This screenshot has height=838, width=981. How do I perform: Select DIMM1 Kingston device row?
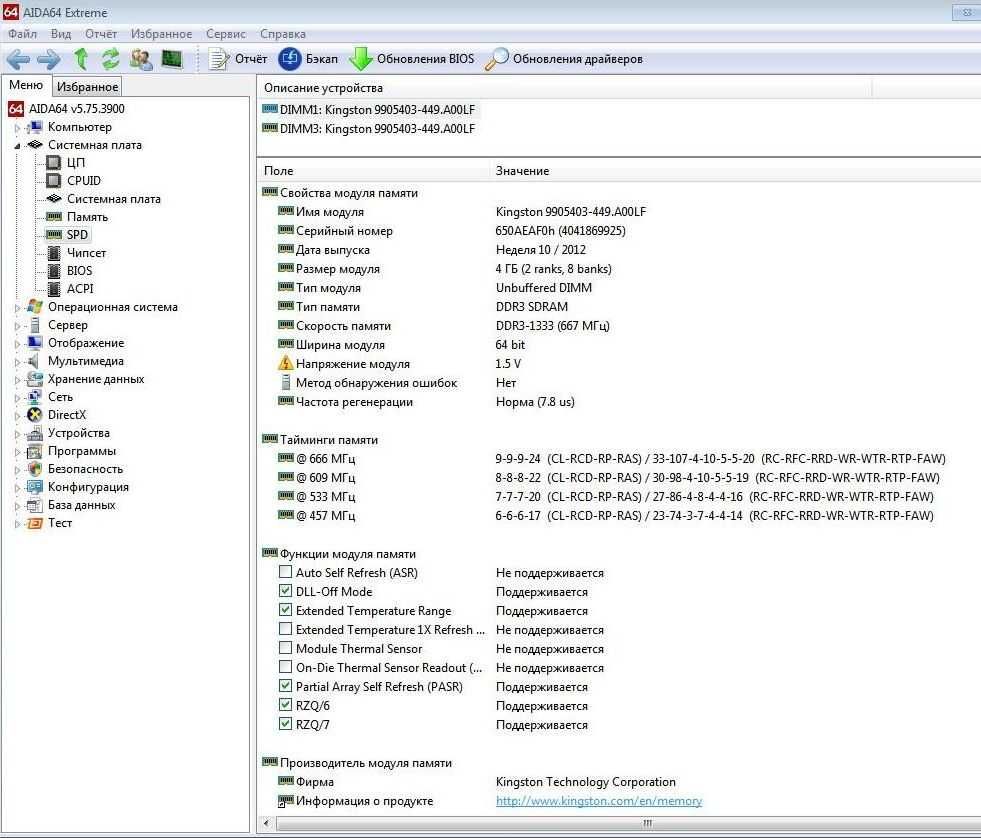point(369,110)
